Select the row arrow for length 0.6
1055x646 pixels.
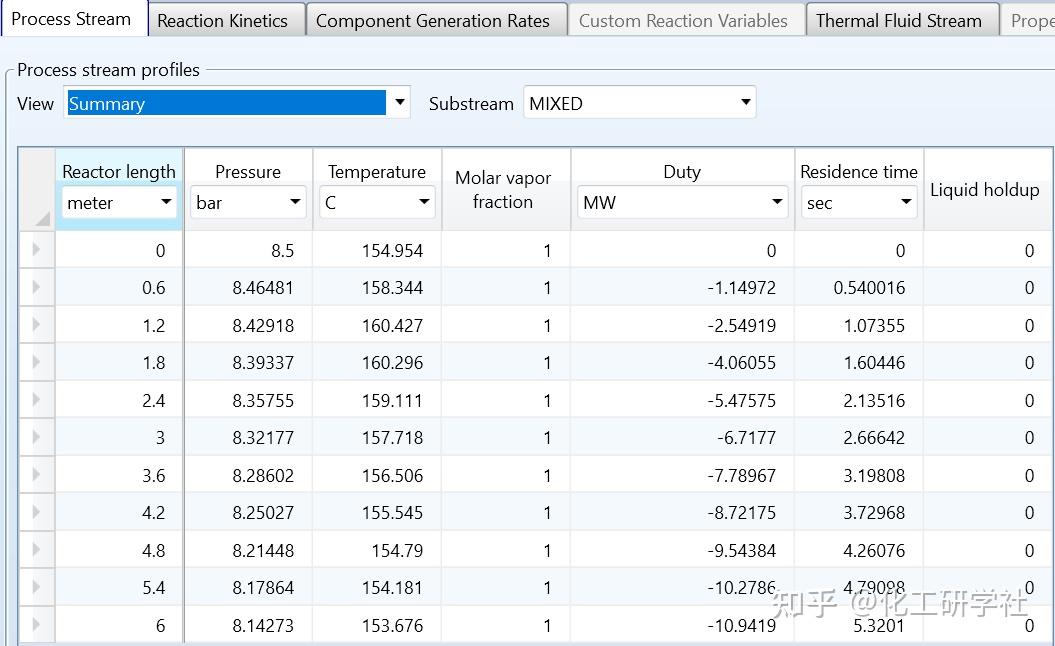tap(37, 288)
